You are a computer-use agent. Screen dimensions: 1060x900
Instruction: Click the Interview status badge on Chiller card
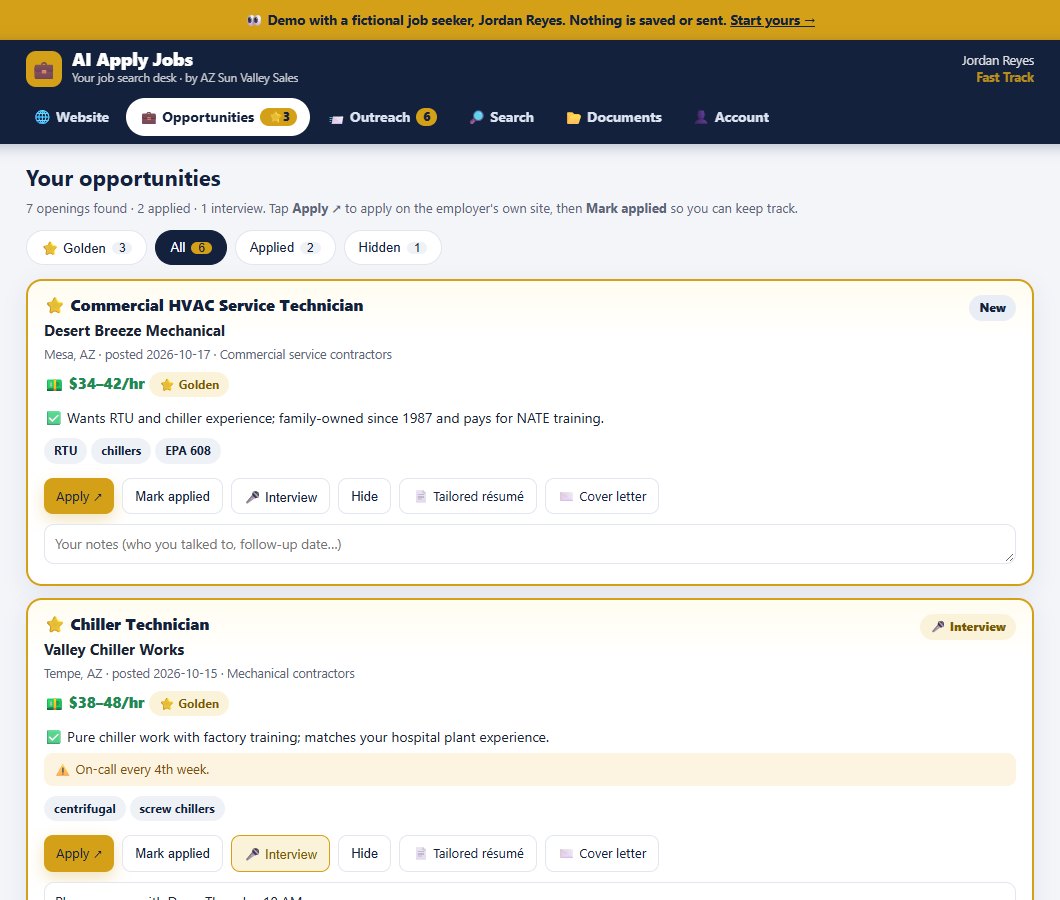(968, 627)
